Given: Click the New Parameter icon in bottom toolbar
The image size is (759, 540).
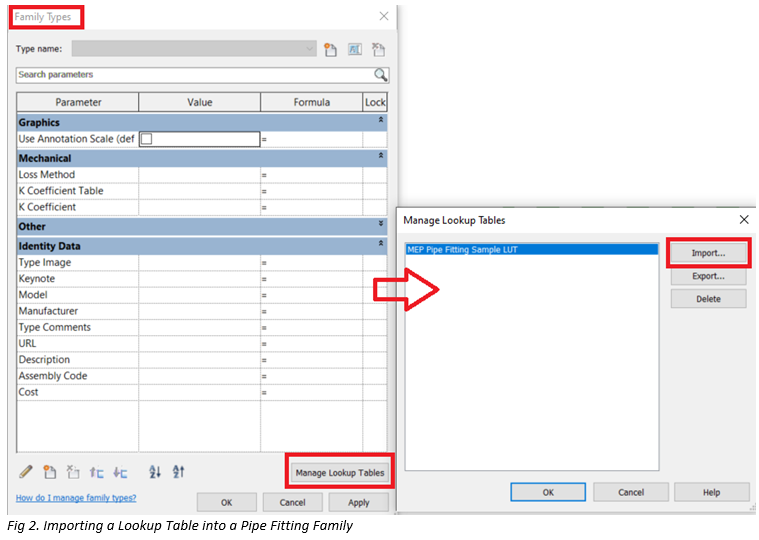Looking at the screenshot, I should pyautogui.click(x=49, y=471).
